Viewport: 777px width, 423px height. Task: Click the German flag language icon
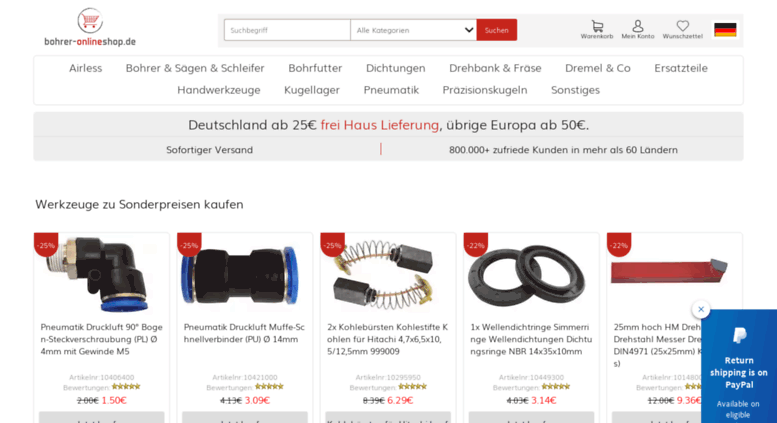pos(725,30)
